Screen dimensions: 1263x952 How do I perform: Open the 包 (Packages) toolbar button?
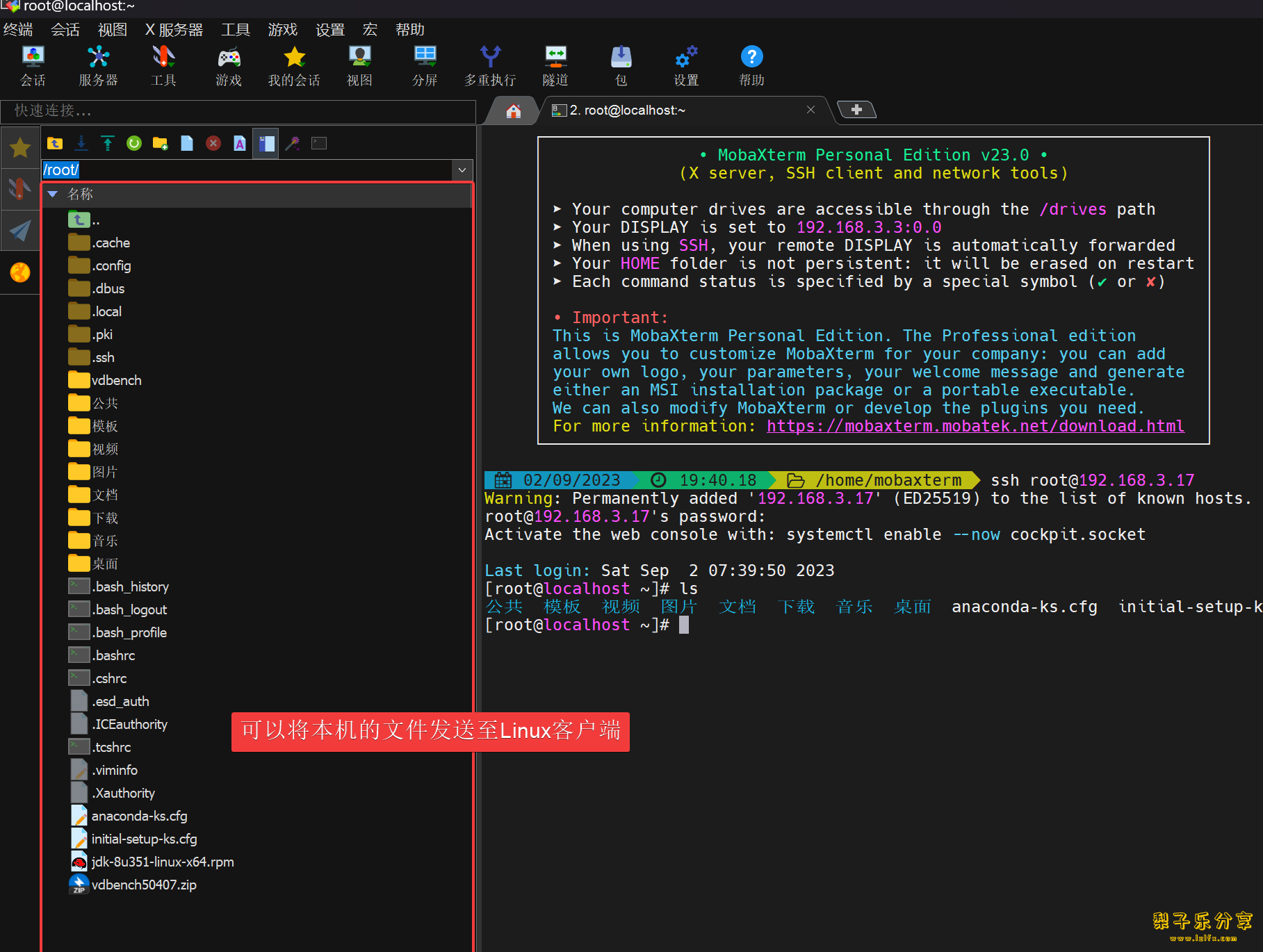pyautogui.click(x=621, y=66)
